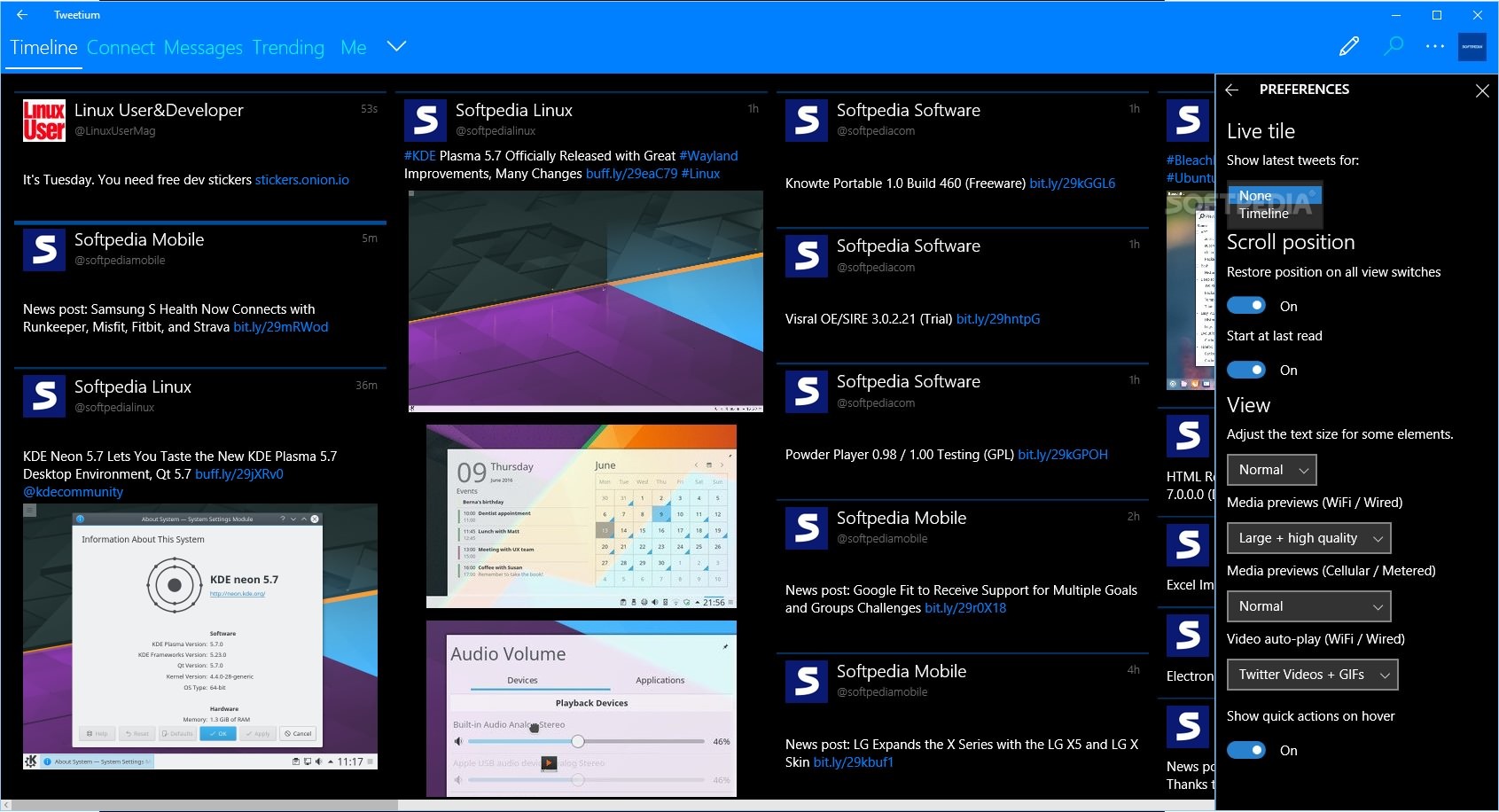Expand the navigation chevron next to Me
1499x812 pixels.
point(397,46)
